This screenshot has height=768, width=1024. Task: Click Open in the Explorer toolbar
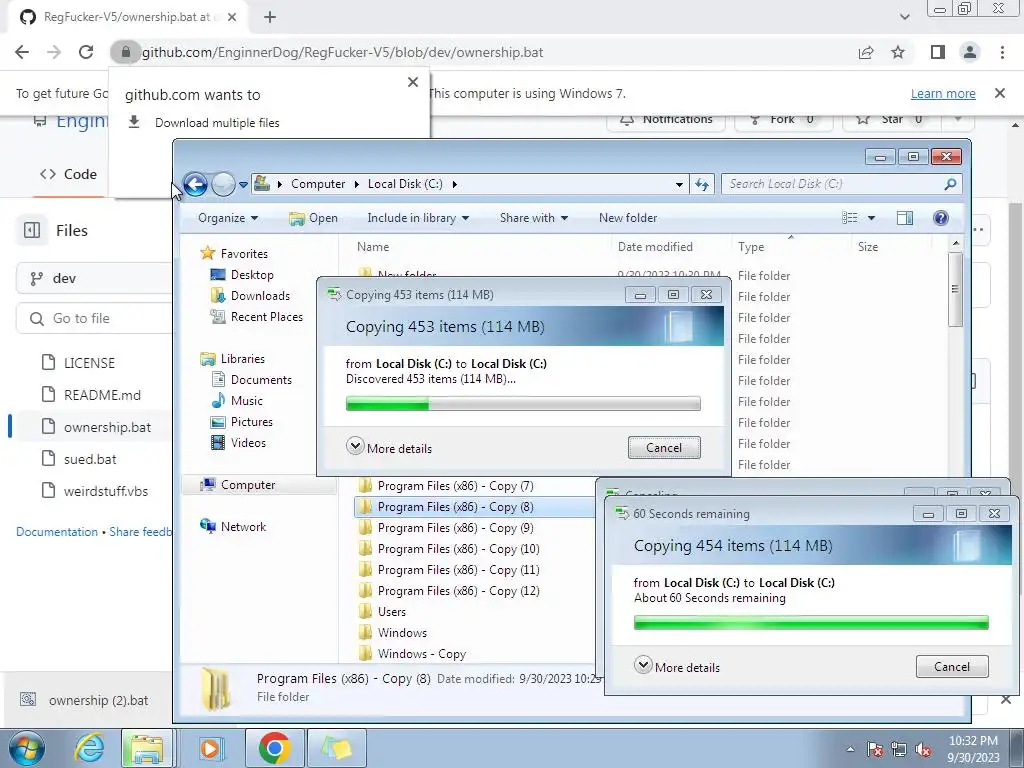[313, 218]
